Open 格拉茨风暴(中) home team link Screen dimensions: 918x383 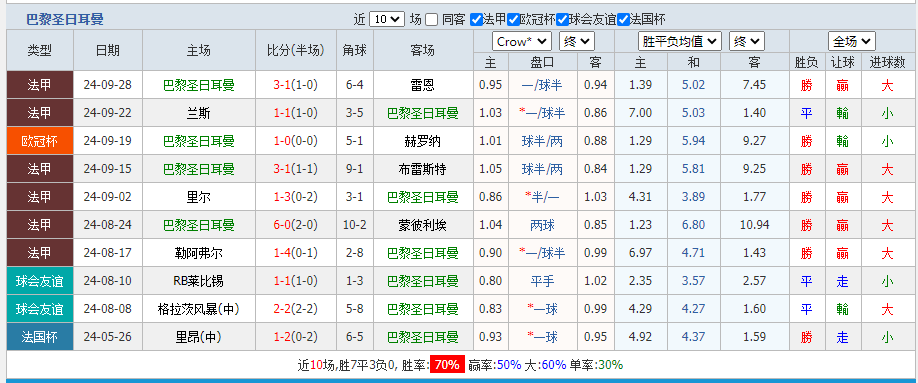tap(198, 309)
